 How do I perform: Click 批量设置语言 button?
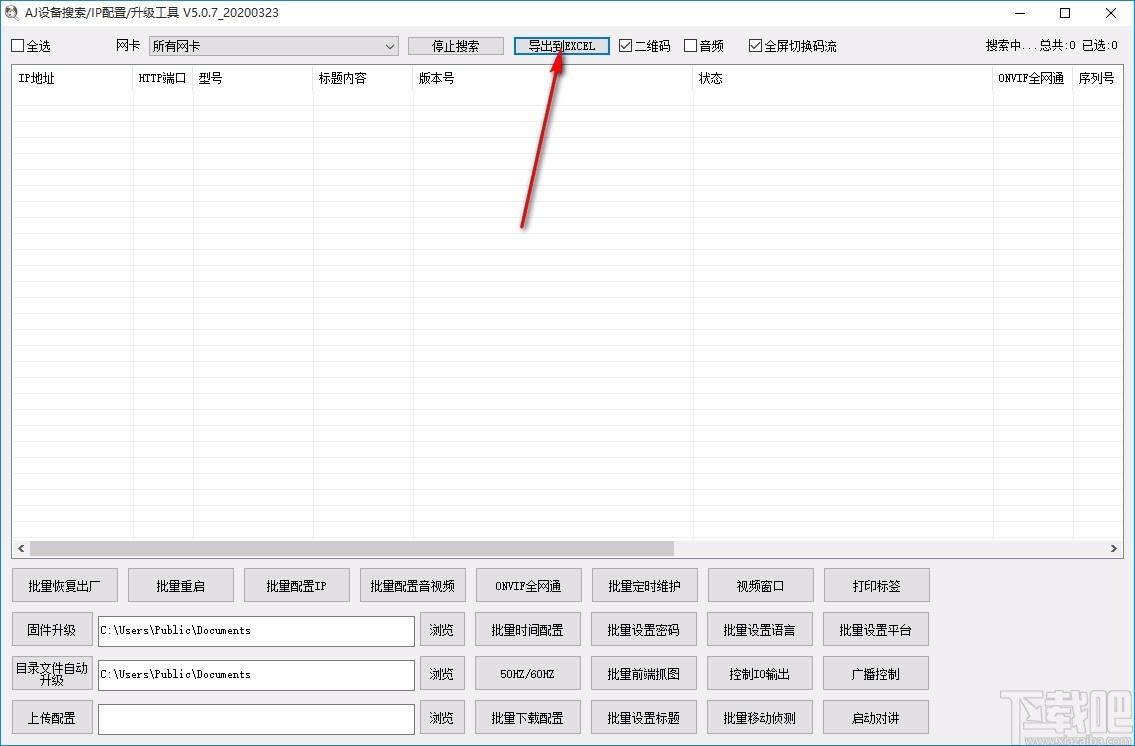coord(759,630)
